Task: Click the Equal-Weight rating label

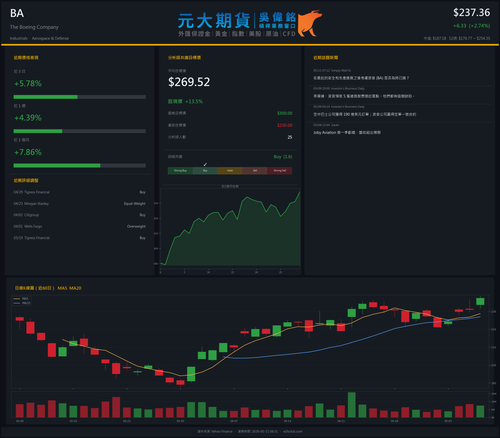Action: tap(135, 203)
